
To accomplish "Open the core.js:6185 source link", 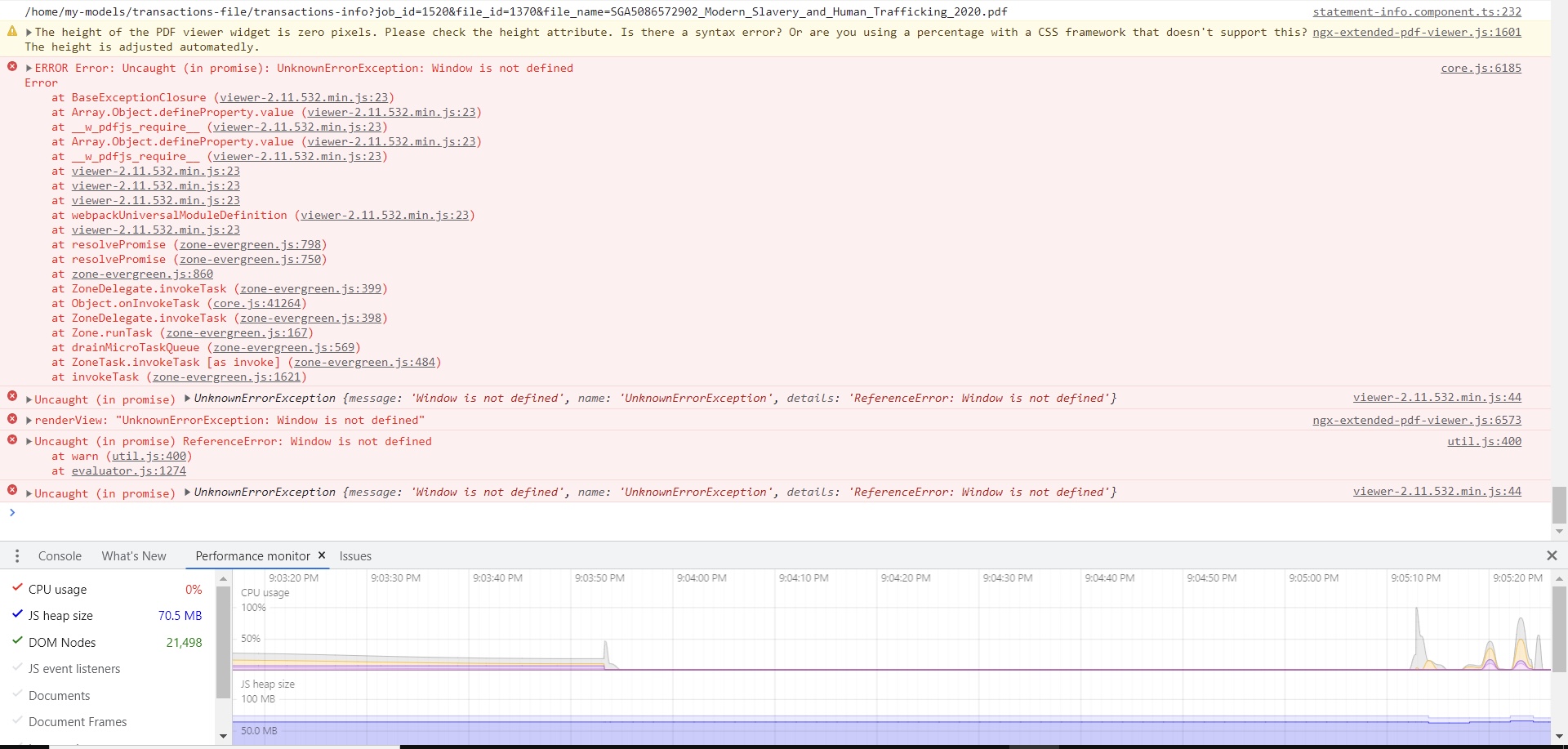I will point(1481,69).
